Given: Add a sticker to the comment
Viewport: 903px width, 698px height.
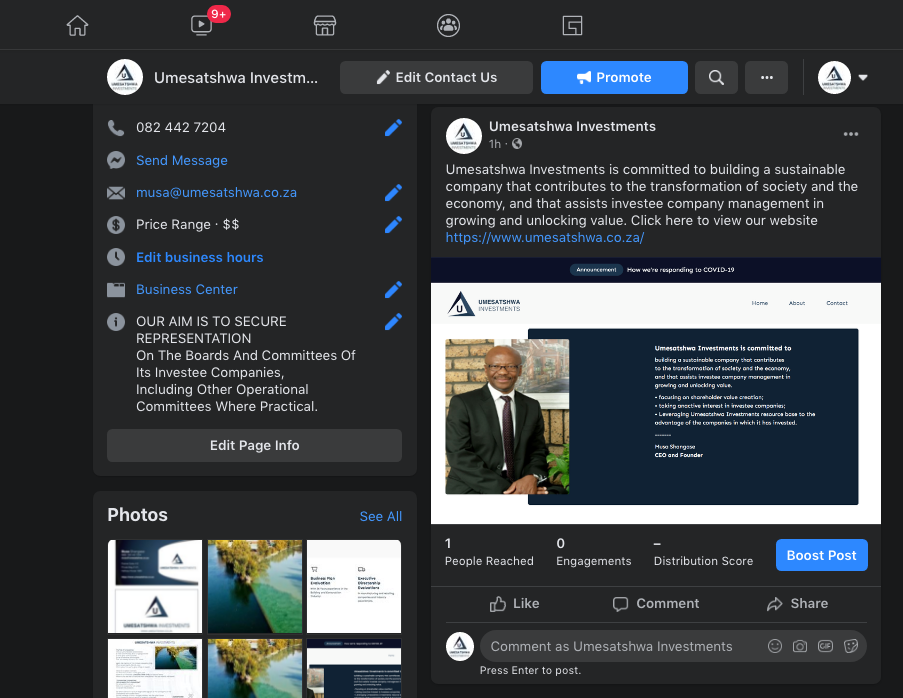Looking at the screenshot, I should (x=851, y=646).
